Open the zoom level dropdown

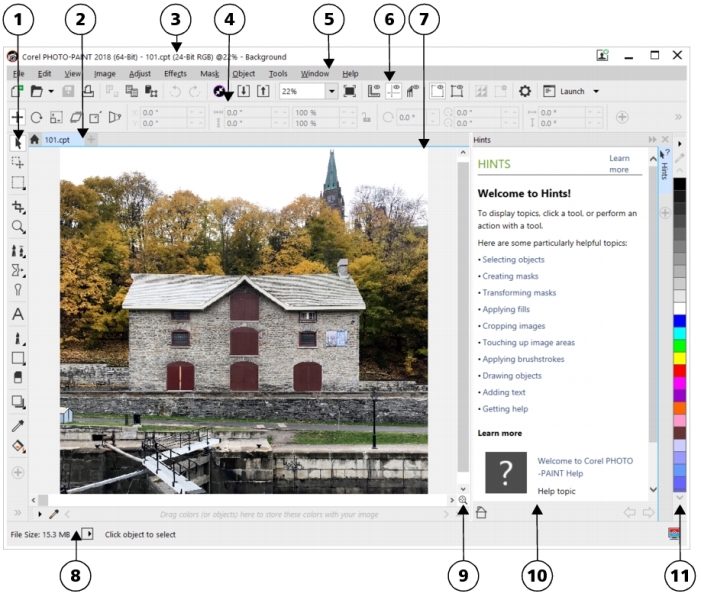tap(331, 91)
